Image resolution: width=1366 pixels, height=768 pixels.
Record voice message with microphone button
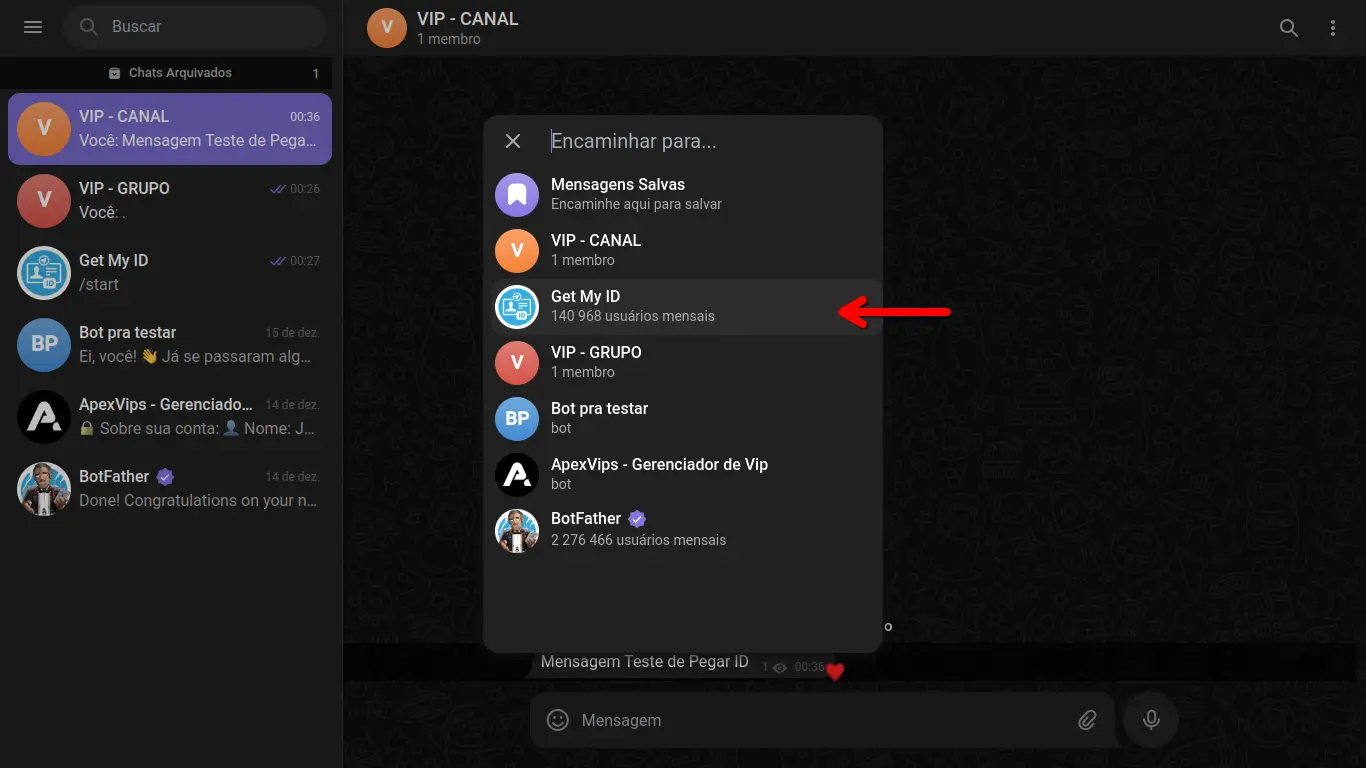(x=1151, y=720)
